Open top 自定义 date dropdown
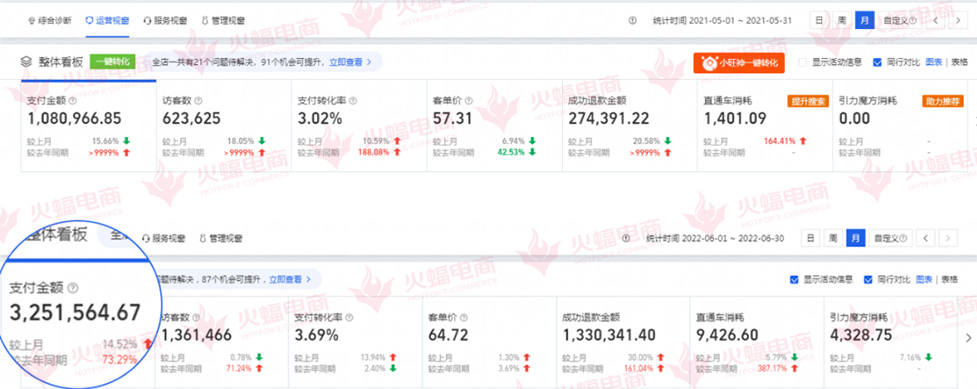Viewport: 977px width, 389px height. pos(899,20)
